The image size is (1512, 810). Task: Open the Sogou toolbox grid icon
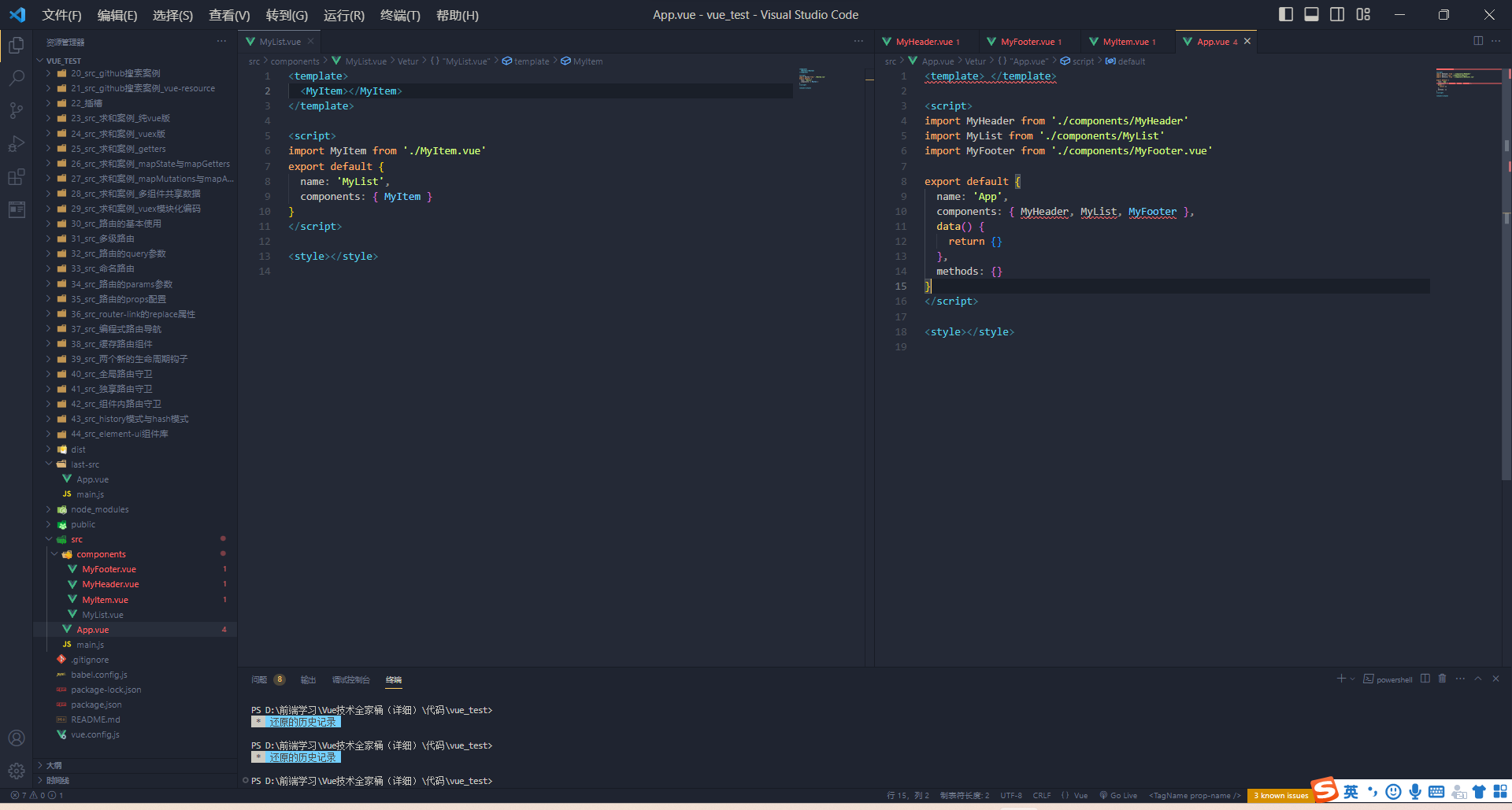pyautogui.click(x=1500, y=792)
